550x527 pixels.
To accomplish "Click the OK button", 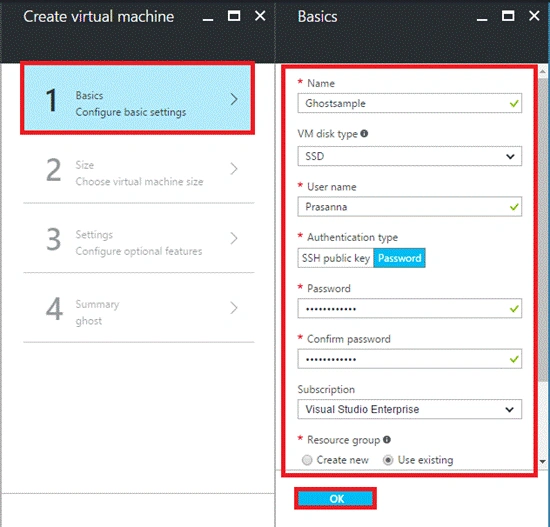I will coord(335,499).
